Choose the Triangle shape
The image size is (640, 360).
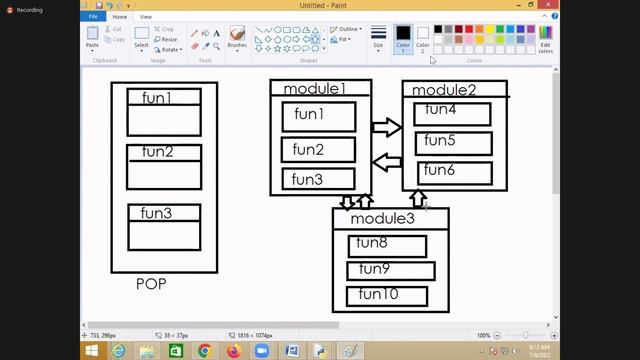[315, 30]
